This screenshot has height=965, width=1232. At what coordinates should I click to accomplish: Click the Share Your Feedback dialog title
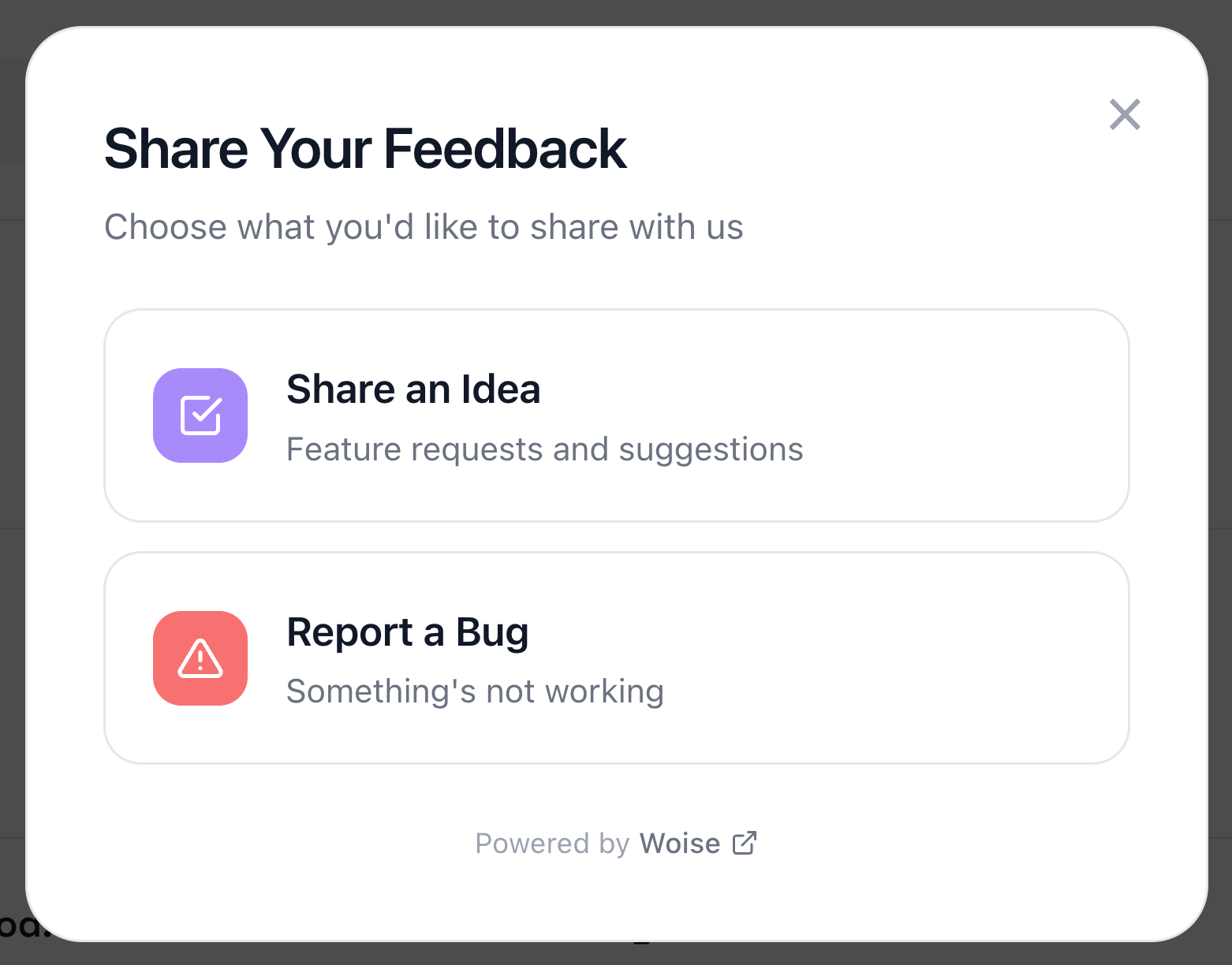(365, 147)
